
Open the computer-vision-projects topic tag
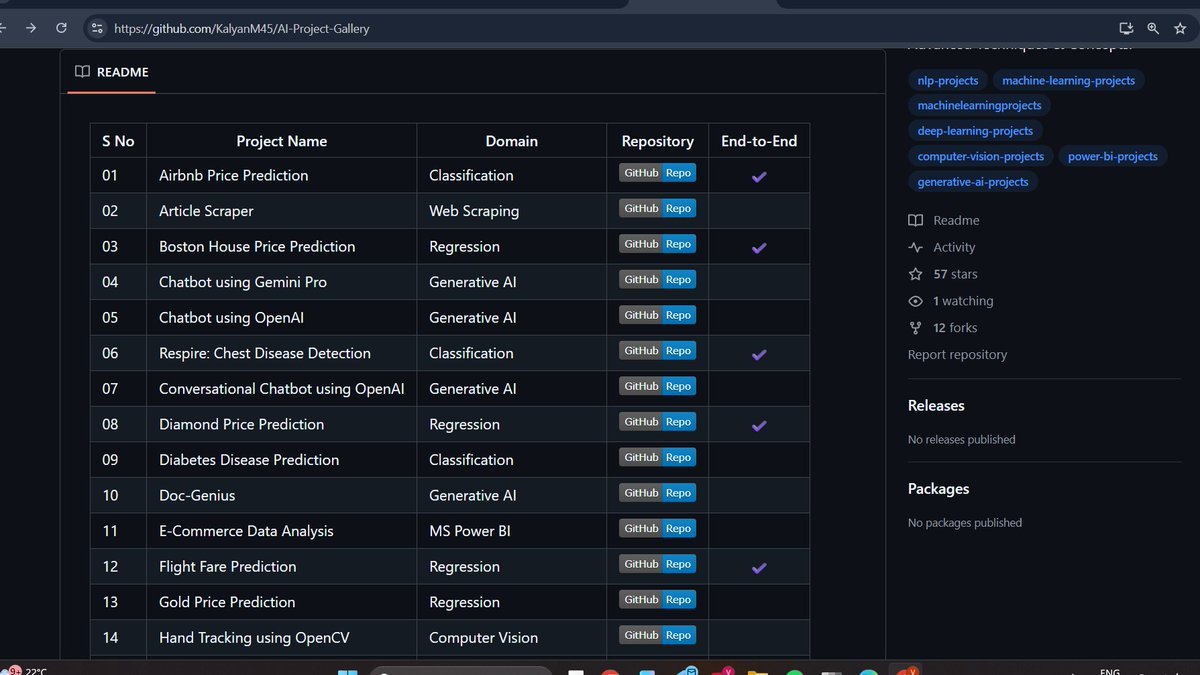pos(980,156)
